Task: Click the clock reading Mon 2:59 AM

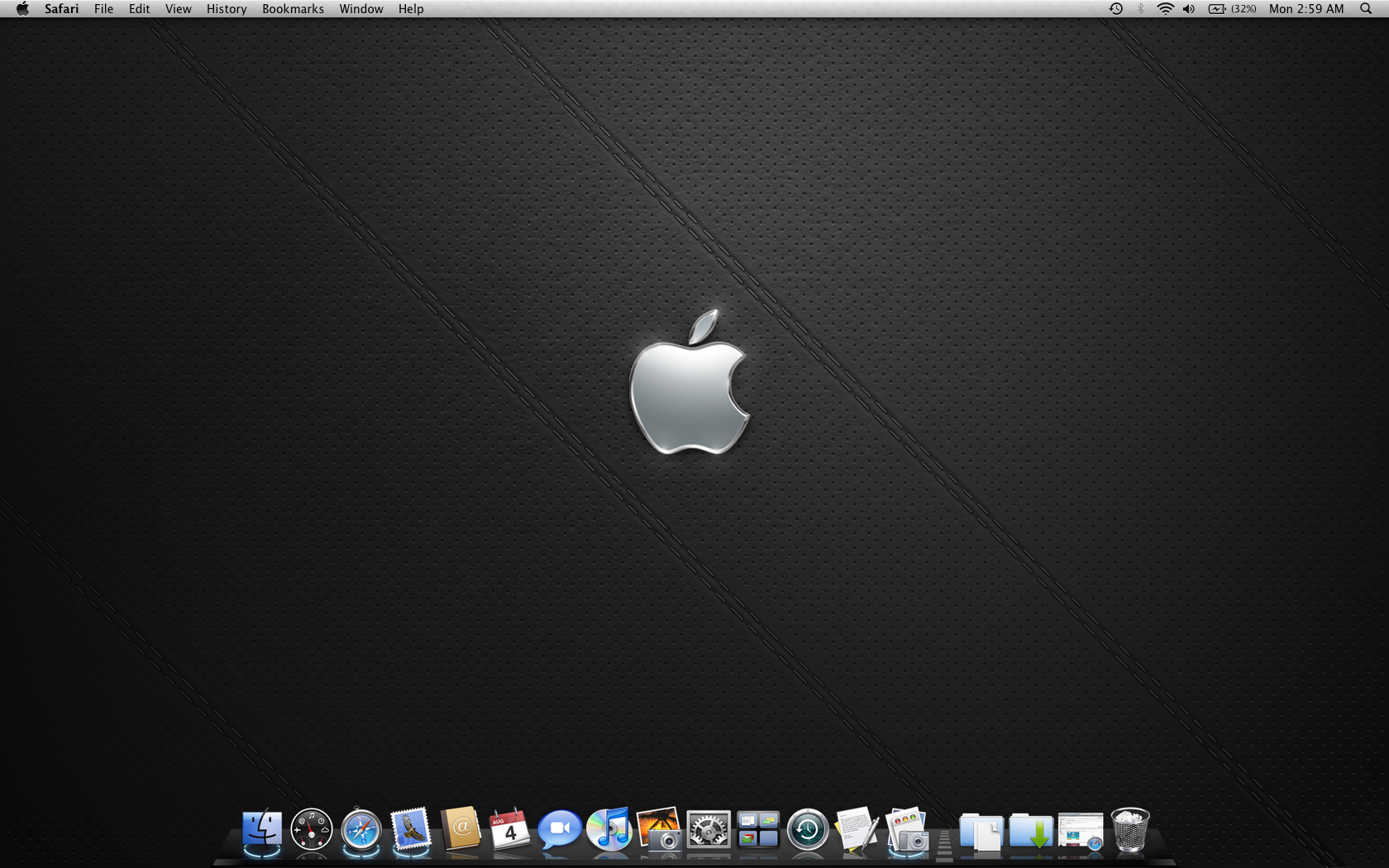Action: pyautogui.click(x=1306, y=9)
